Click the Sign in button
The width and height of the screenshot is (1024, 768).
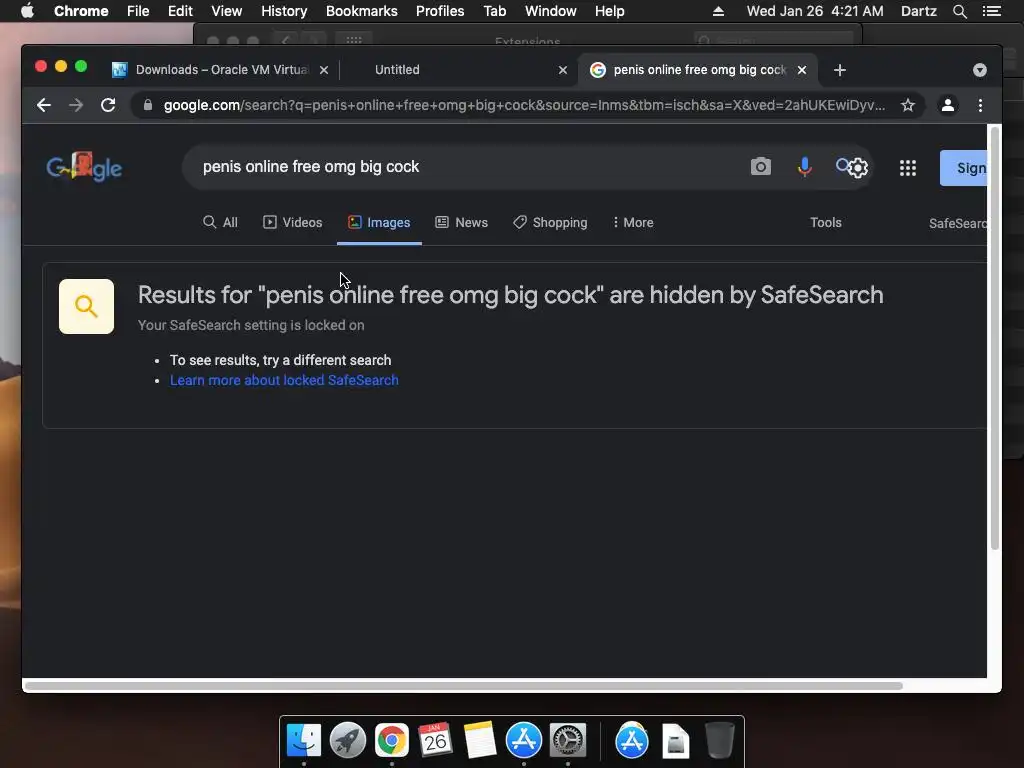click(963, 168)
